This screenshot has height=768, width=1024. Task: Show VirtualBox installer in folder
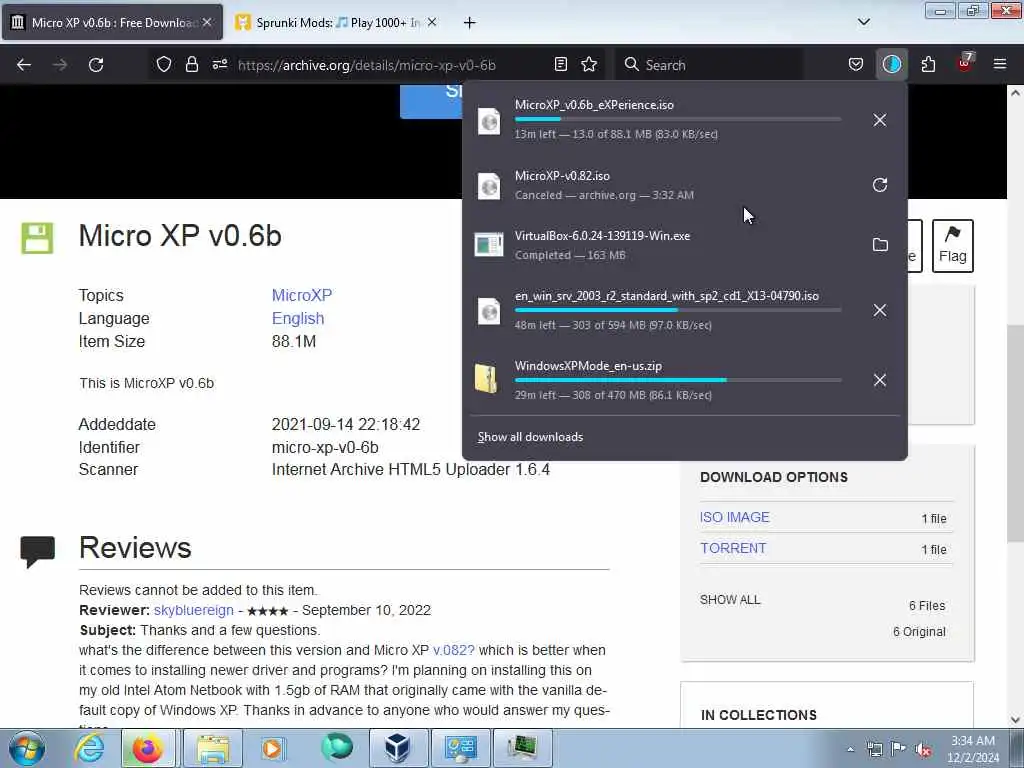[x=880, y=245]
